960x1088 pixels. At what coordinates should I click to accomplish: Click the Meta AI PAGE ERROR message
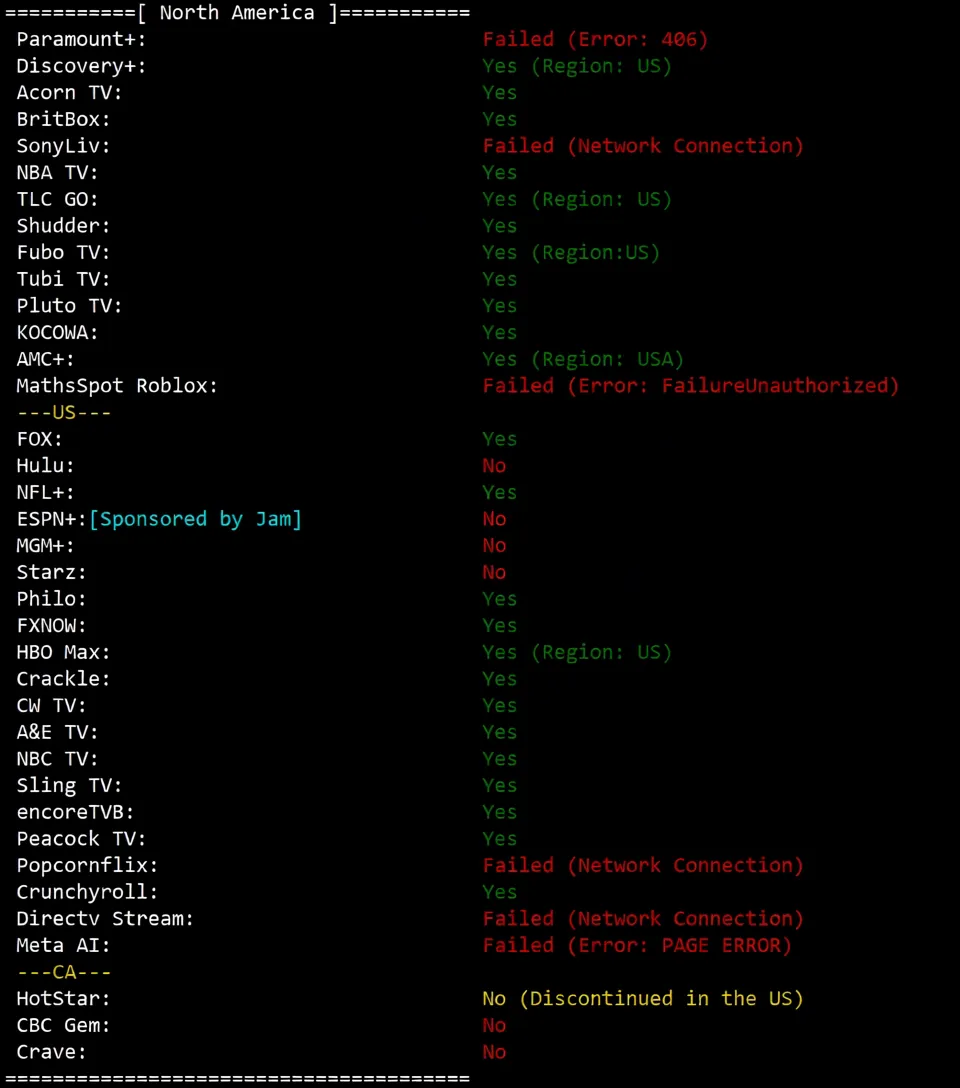[636, 945]
